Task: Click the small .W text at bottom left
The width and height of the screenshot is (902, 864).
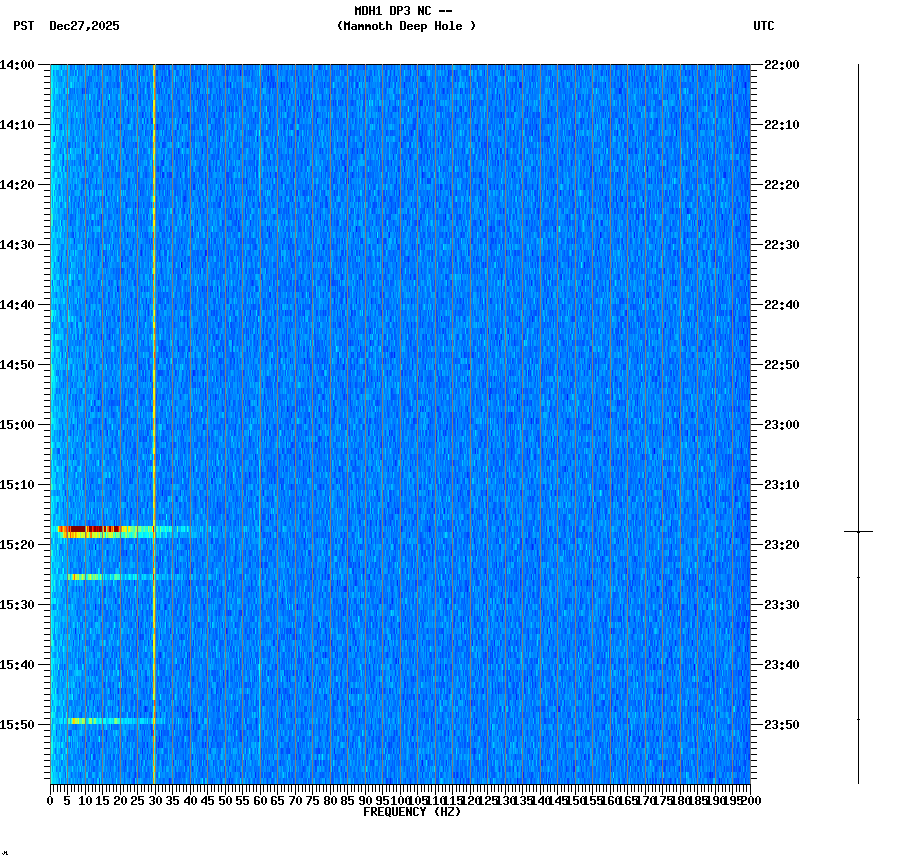Action: (7, 855)
